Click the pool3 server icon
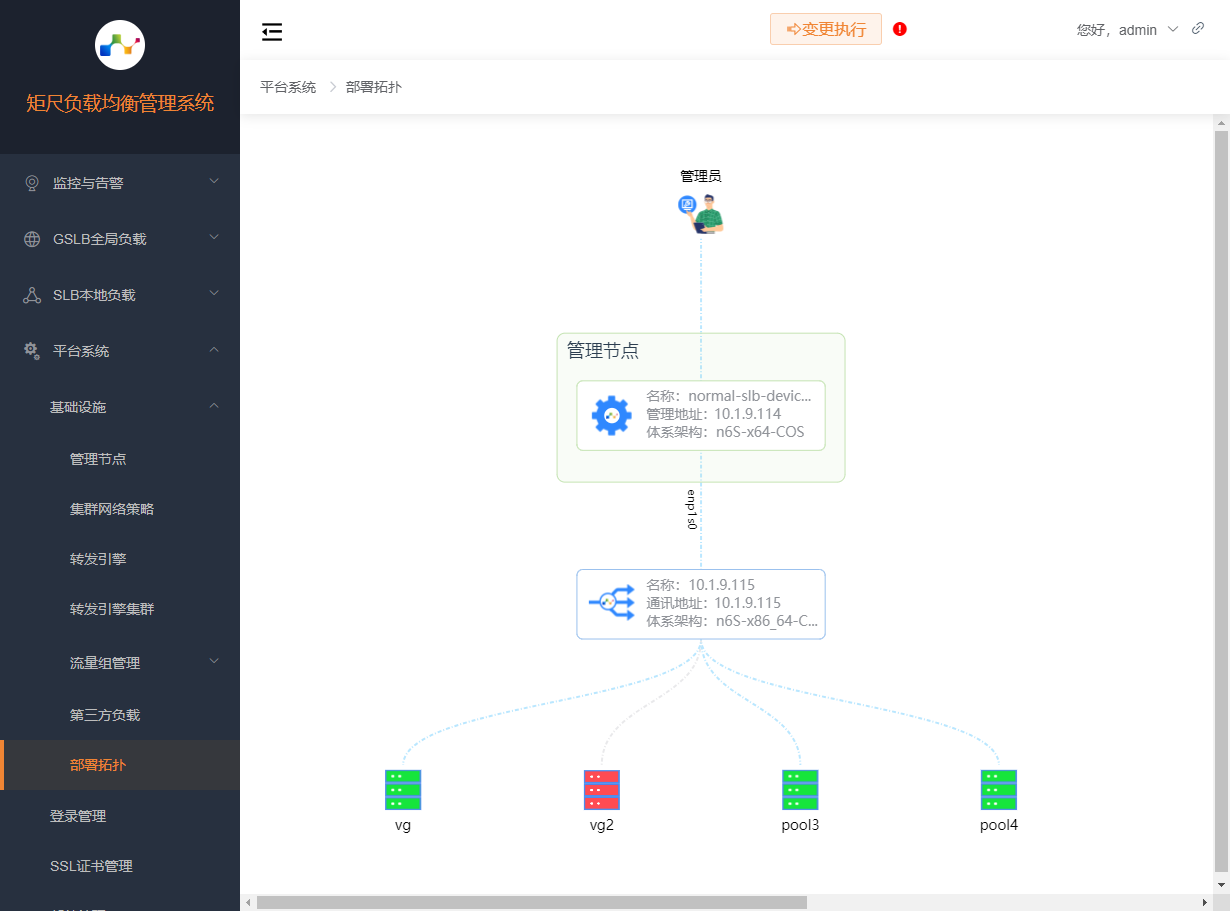The image size is (1230, 911). [800, 789]
